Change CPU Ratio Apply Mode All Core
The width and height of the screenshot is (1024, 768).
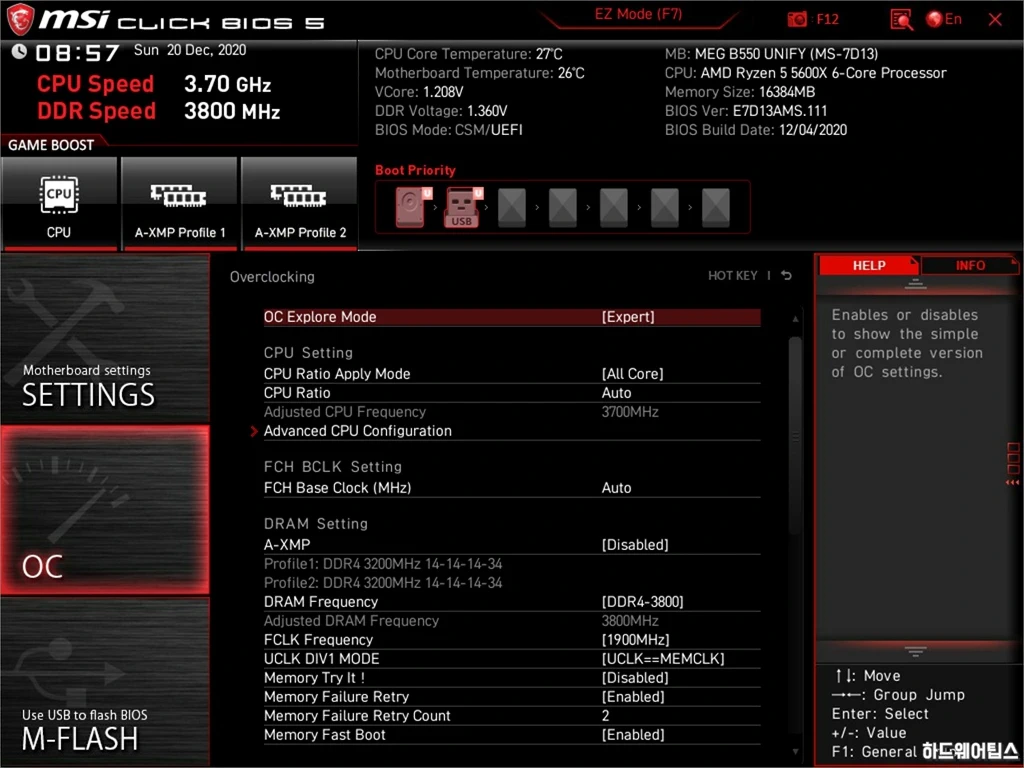tap(512, 374)
